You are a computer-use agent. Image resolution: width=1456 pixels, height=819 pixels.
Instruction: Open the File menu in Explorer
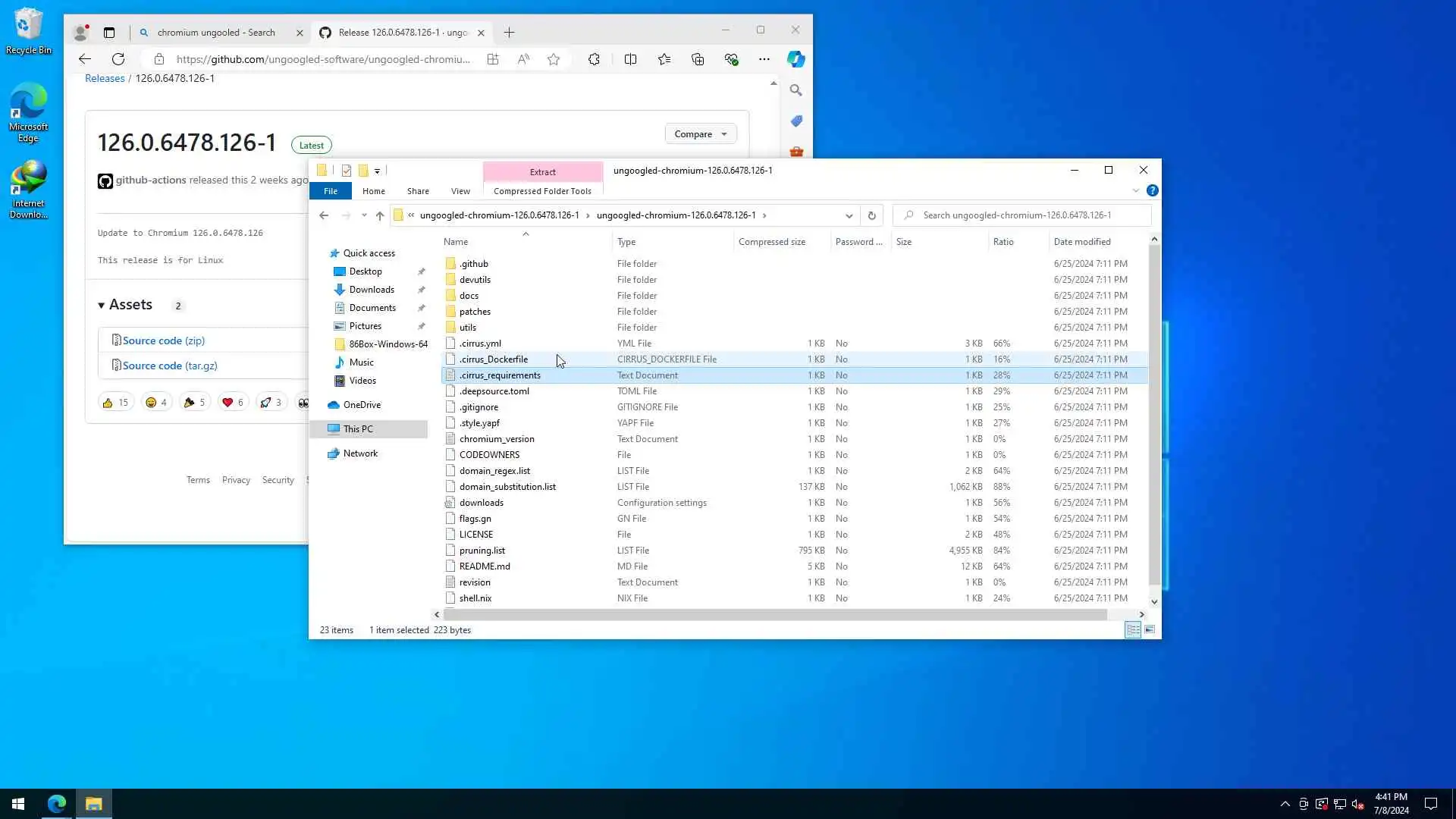pos(330,191)
